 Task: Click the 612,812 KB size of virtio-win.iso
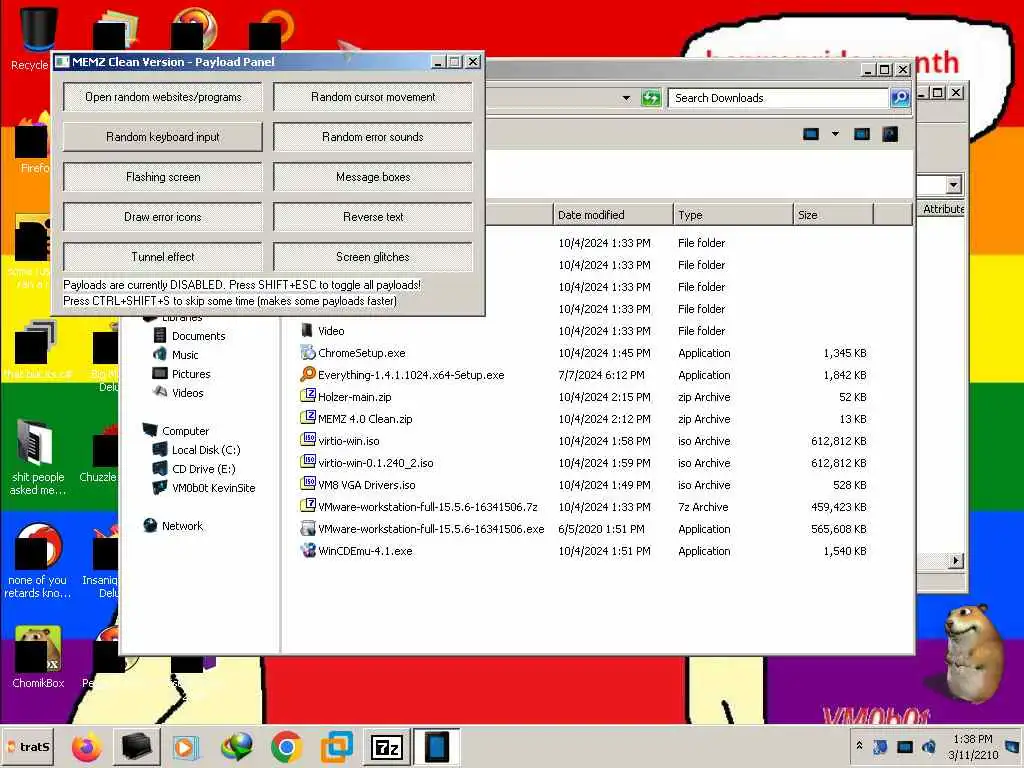(x=839, y=441)
